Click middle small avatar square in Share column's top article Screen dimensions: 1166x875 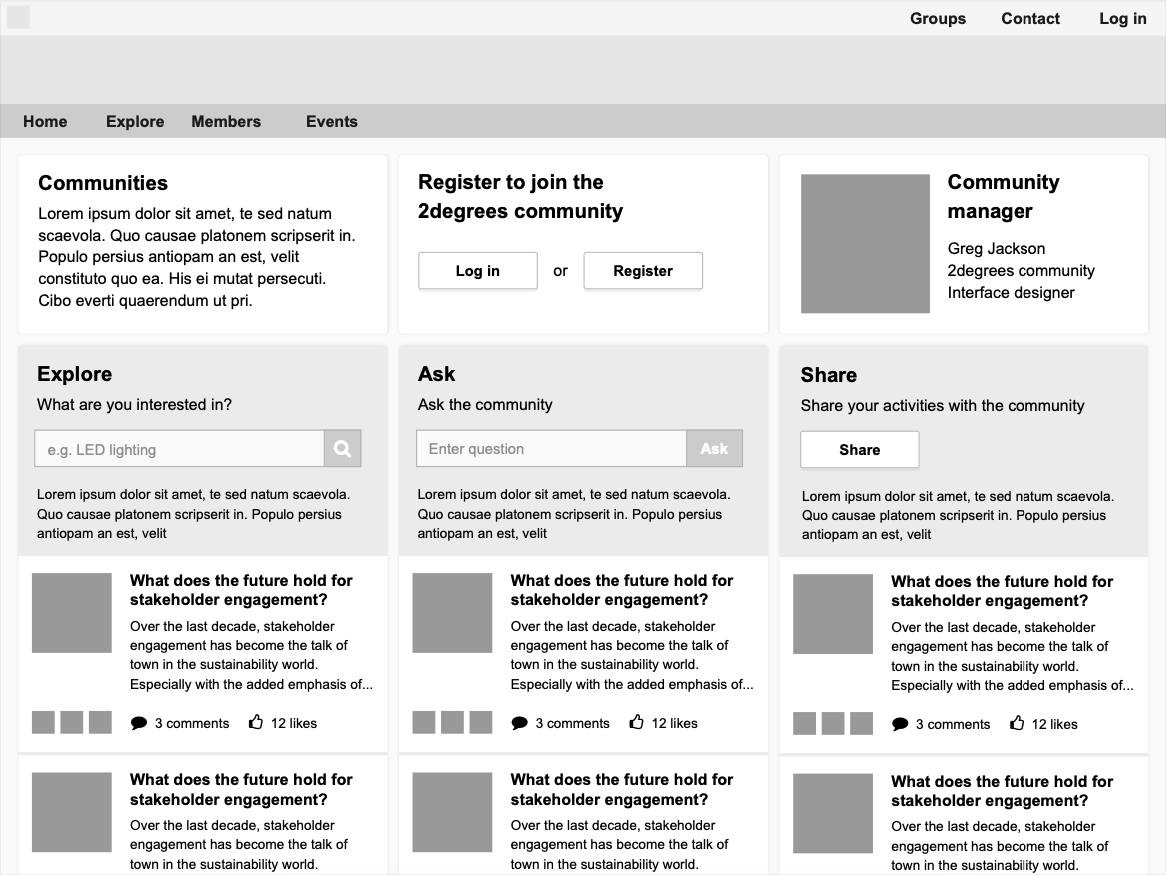click(x=833, y=723)
